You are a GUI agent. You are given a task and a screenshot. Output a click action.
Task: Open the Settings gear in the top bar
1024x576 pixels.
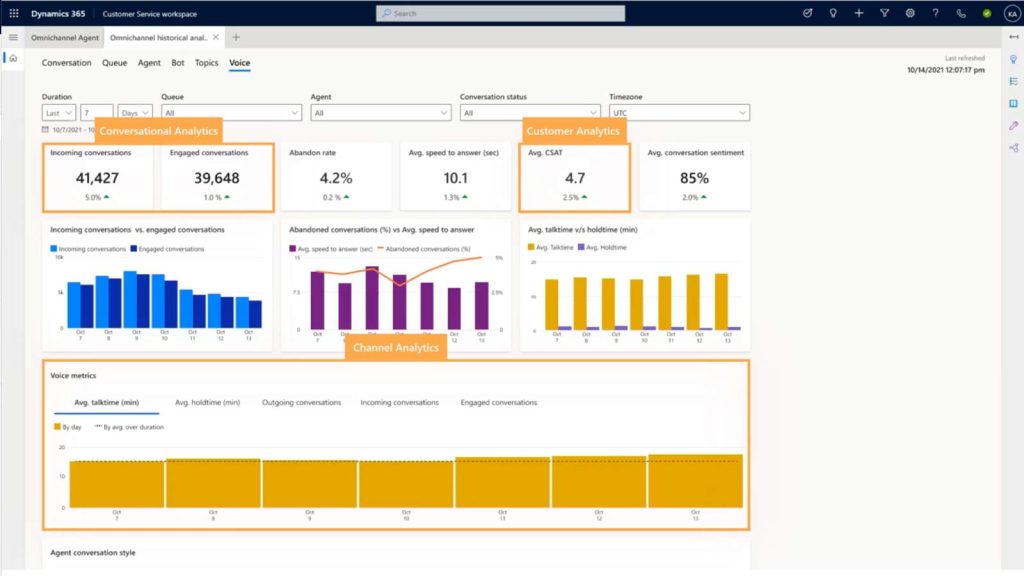[x=912, y=13]
